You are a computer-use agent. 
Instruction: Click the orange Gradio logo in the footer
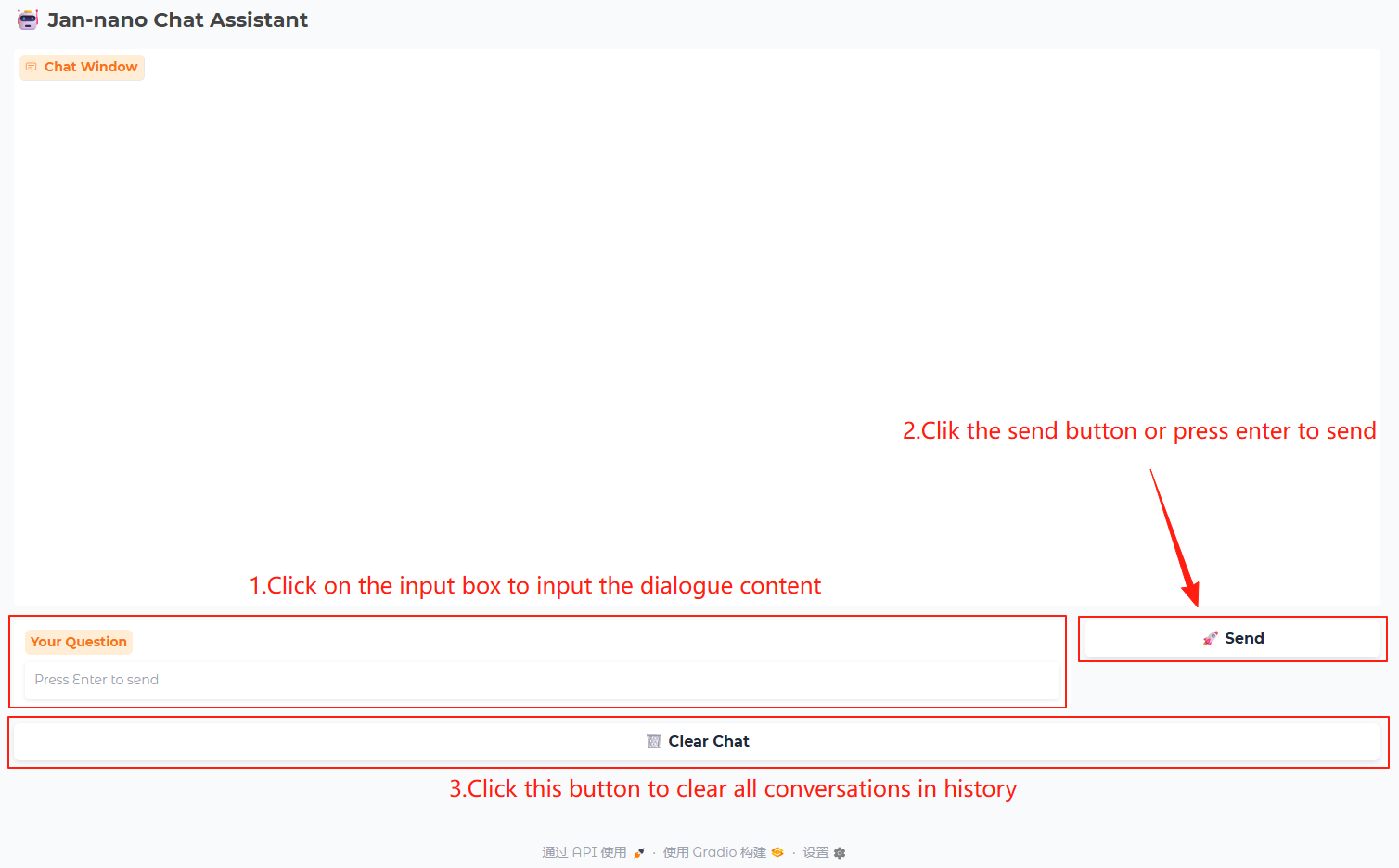[x=777, y=852]
